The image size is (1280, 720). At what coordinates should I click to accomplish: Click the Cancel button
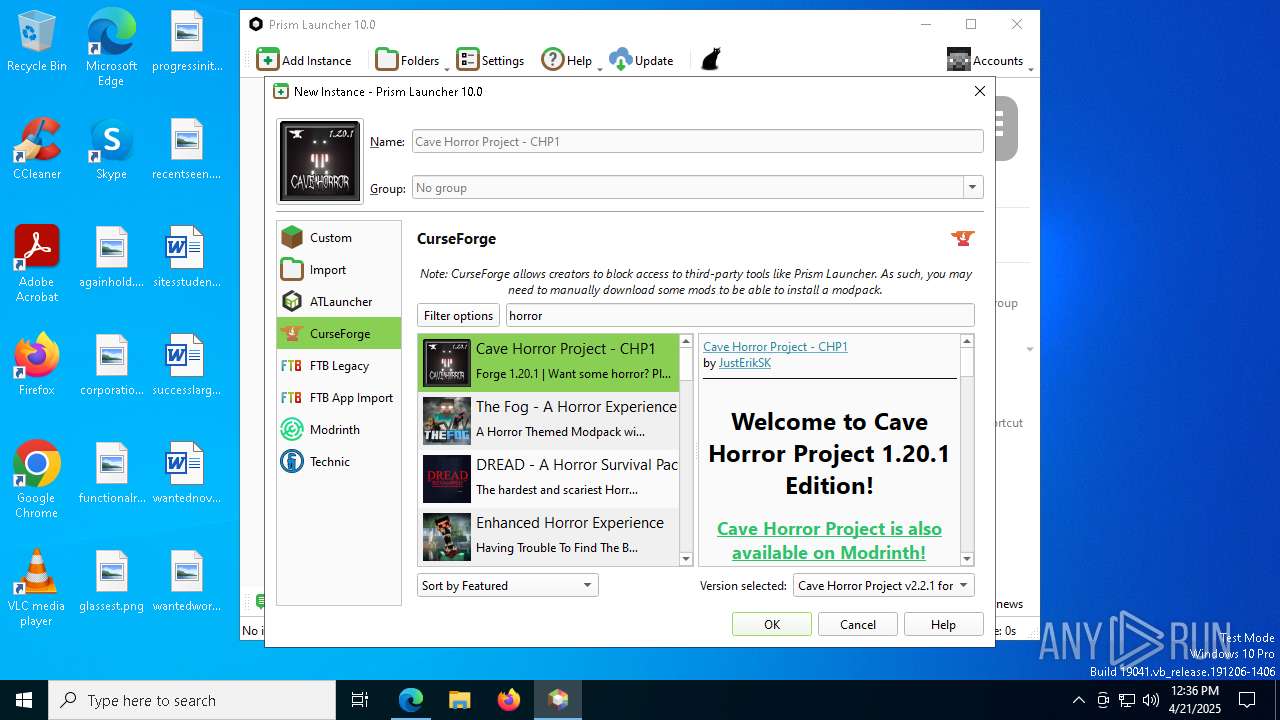pyautogui.click(x=858, y=624)
